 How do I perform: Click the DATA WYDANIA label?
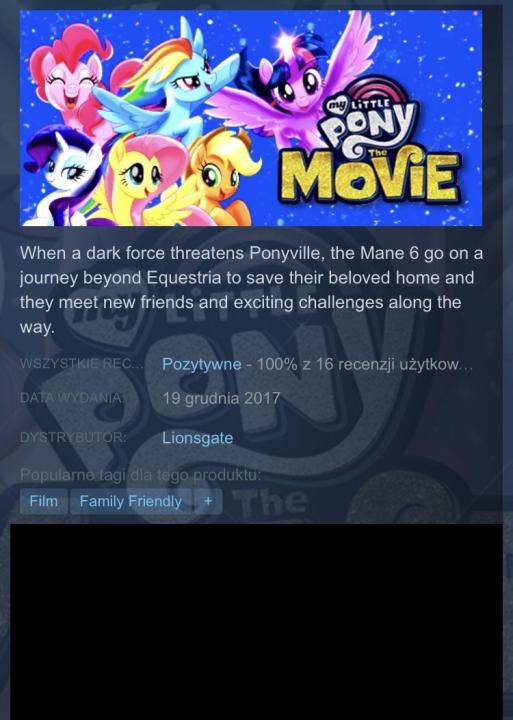click(x=72, y=398)
